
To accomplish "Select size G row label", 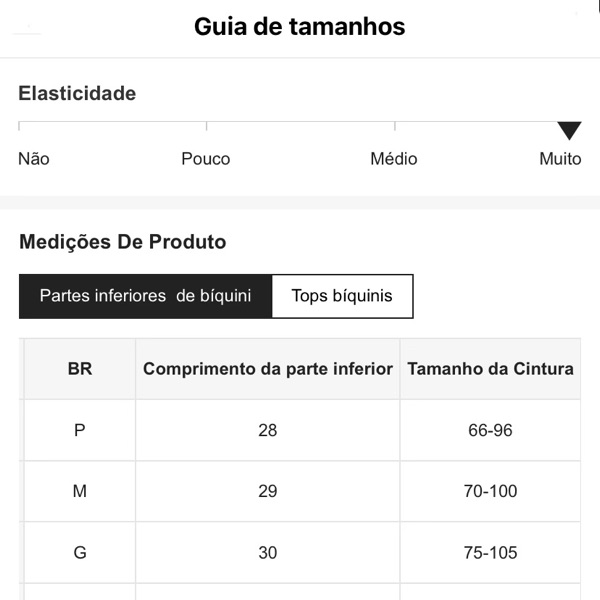I will 80,552.
